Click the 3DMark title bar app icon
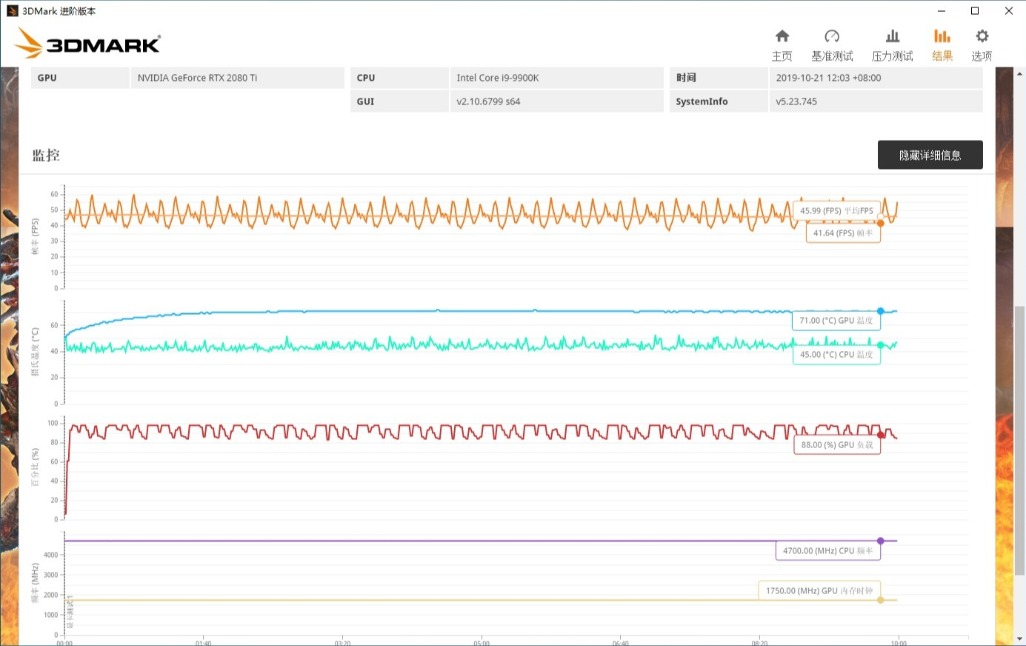The width and height of the screenshot is (1026, 646). (12, 11)
